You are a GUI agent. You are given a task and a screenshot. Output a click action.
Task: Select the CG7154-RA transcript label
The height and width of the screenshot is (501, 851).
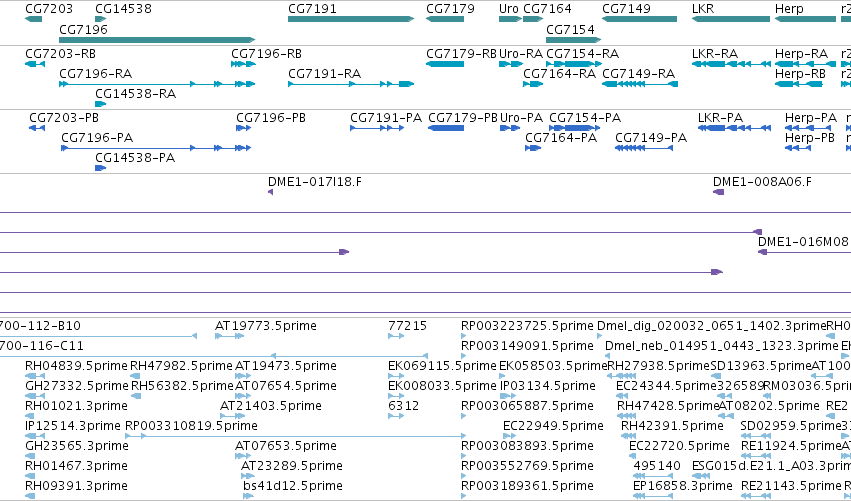point(582,54)
